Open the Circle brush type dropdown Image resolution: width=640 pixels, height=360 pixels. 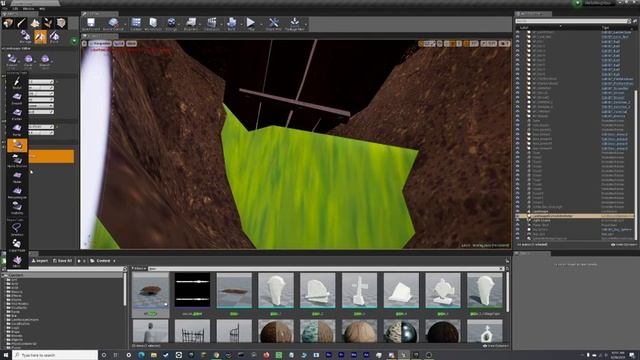click(28, 61)
